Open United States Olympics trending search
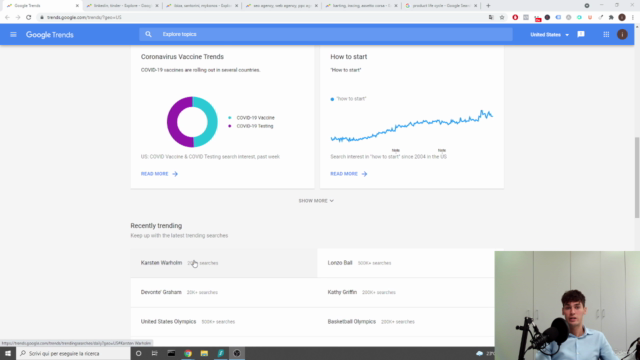Screen dimensions: 640x360 224,322
